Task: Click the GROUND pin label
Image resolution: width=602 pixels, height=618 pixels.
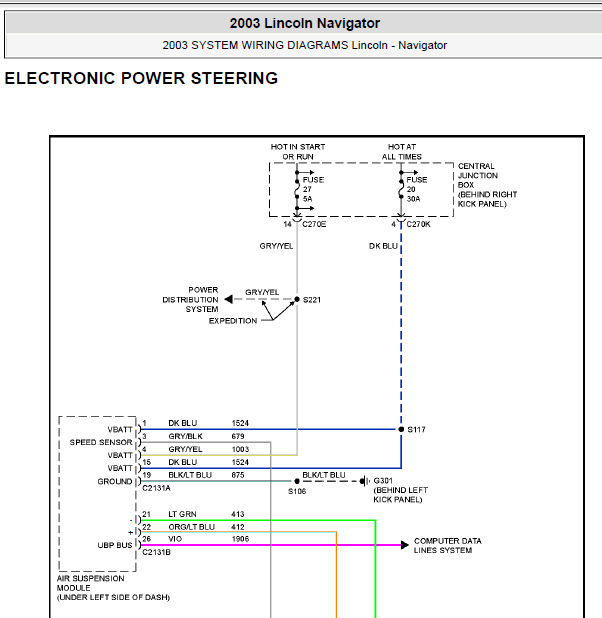Action: pyautogui.click(x=115, y=482)
